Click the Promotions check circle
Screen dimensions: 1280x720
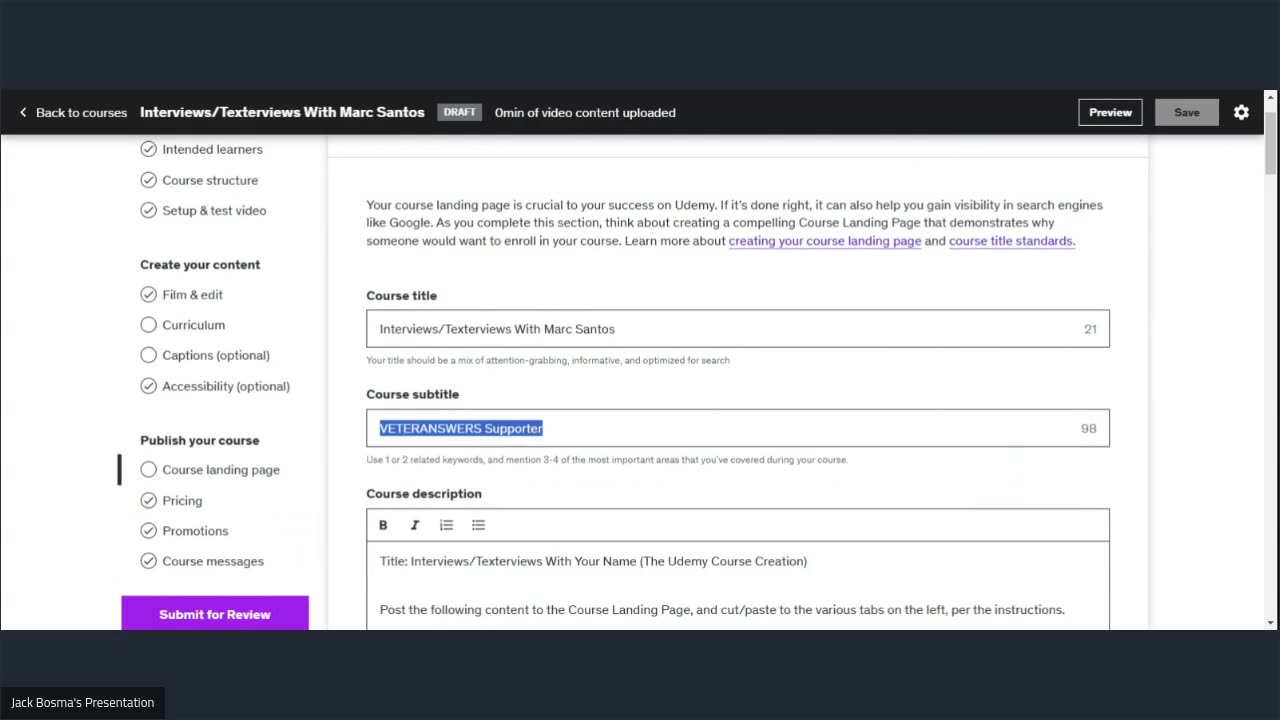(149, 531)
